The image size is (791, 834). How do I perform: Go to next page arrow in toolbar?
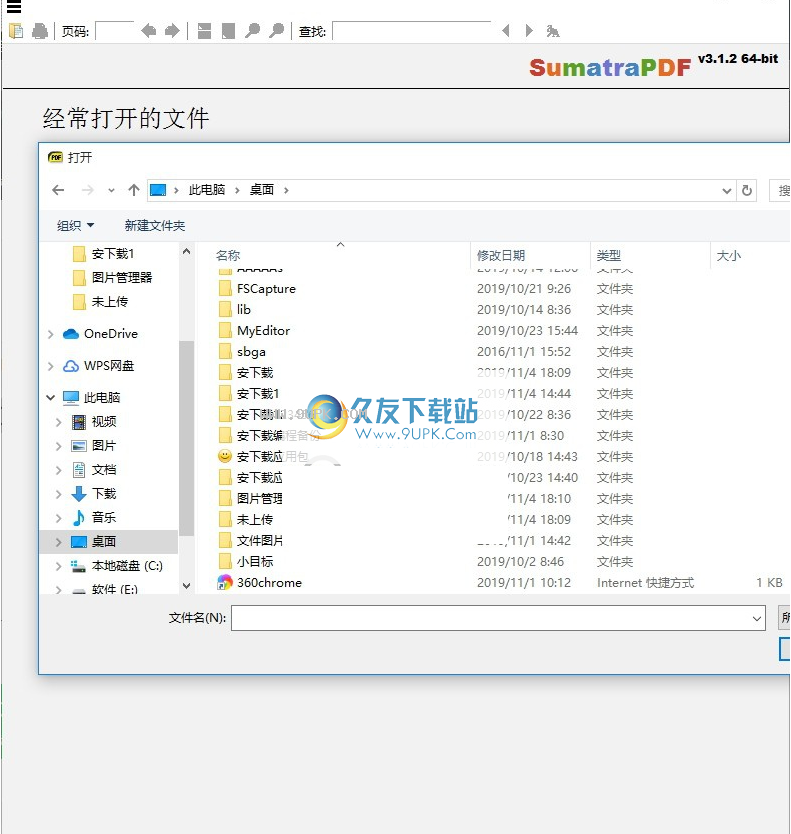coord(172,31)
